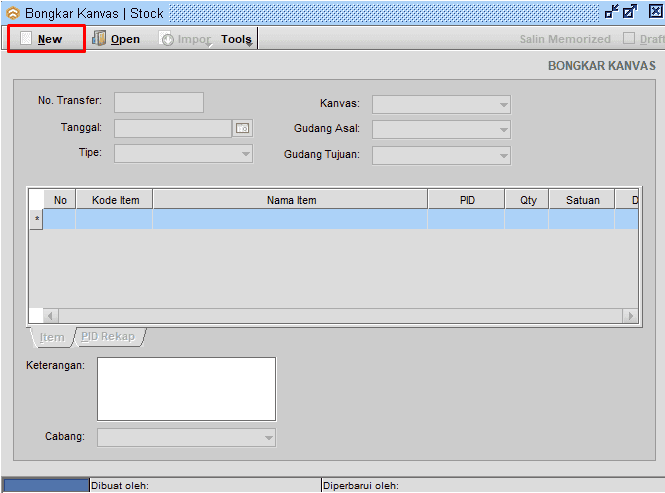Click the No. Transfer field

pos(159,102)
